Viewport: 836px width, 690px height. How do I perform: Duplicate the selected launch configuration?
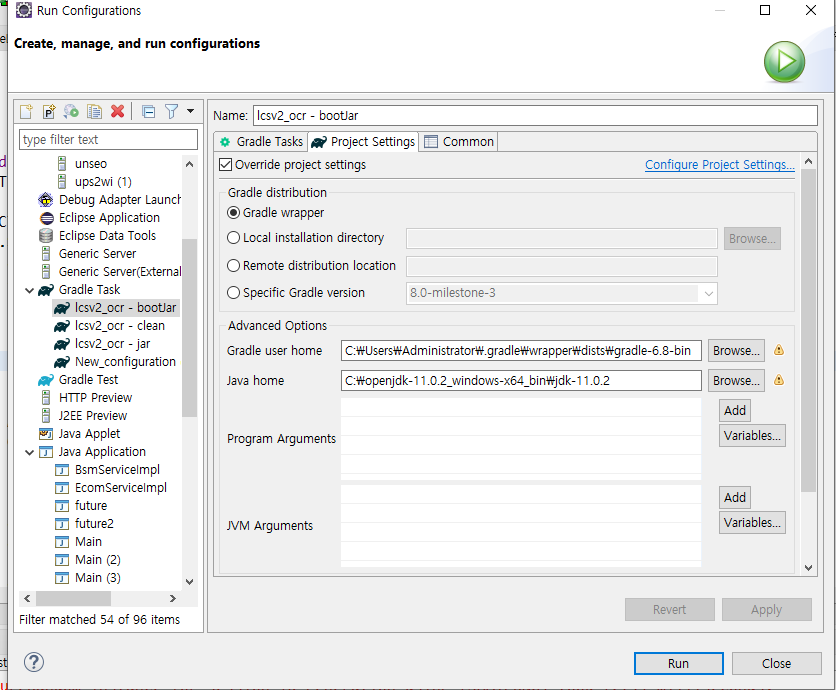[94, 111]
